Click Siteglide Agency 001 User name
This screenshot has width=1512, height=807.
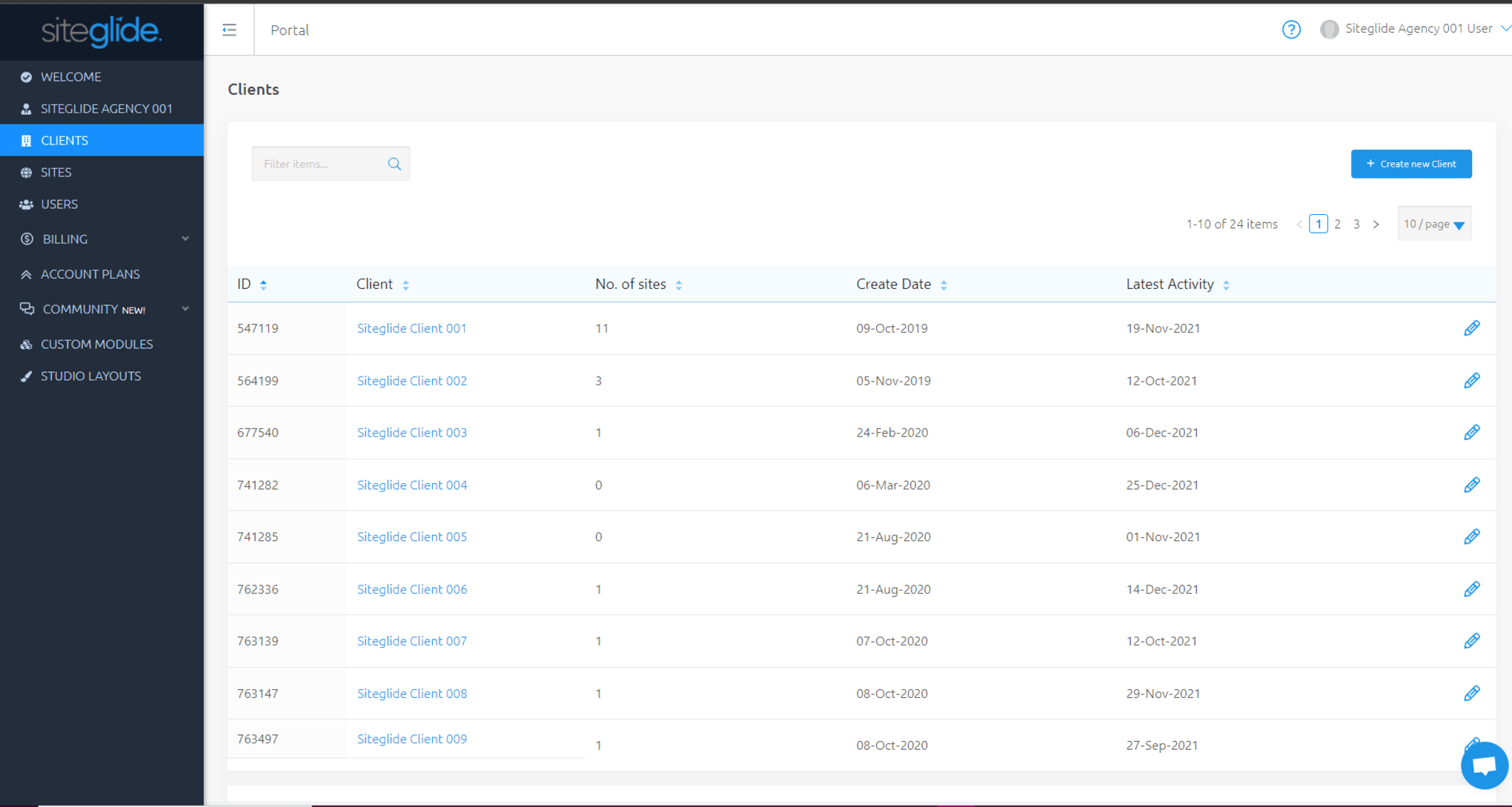[x=1419, y=29]
